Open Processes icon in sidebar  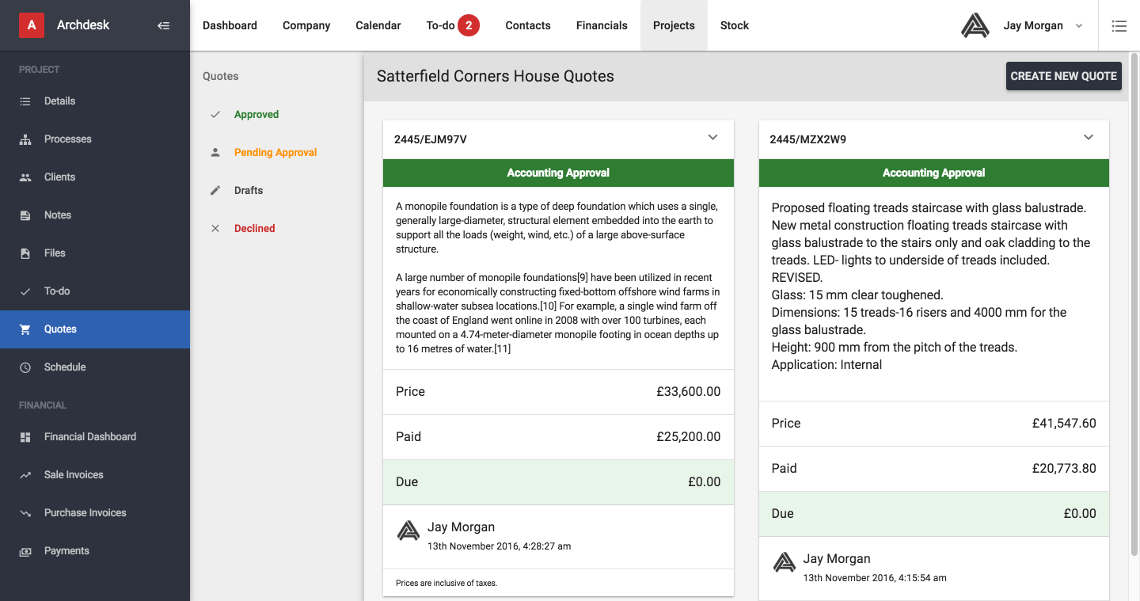click(x=25, y=139)
